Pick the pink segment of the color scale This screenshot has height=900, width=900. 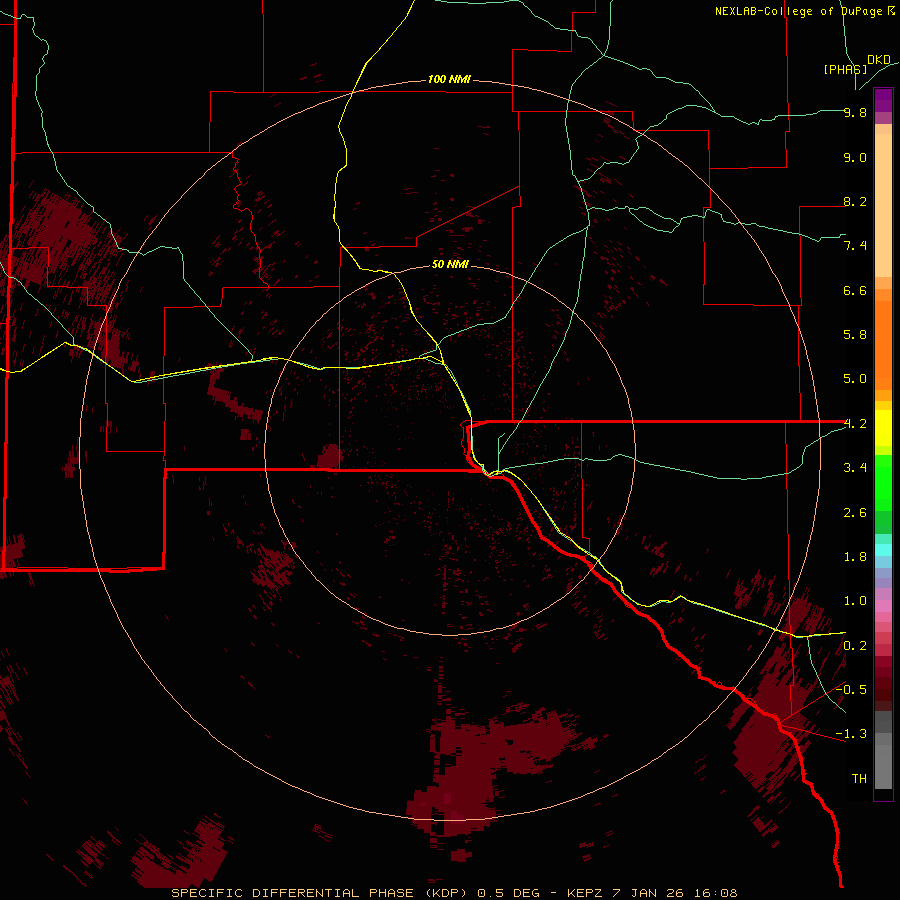coord(883,606)
